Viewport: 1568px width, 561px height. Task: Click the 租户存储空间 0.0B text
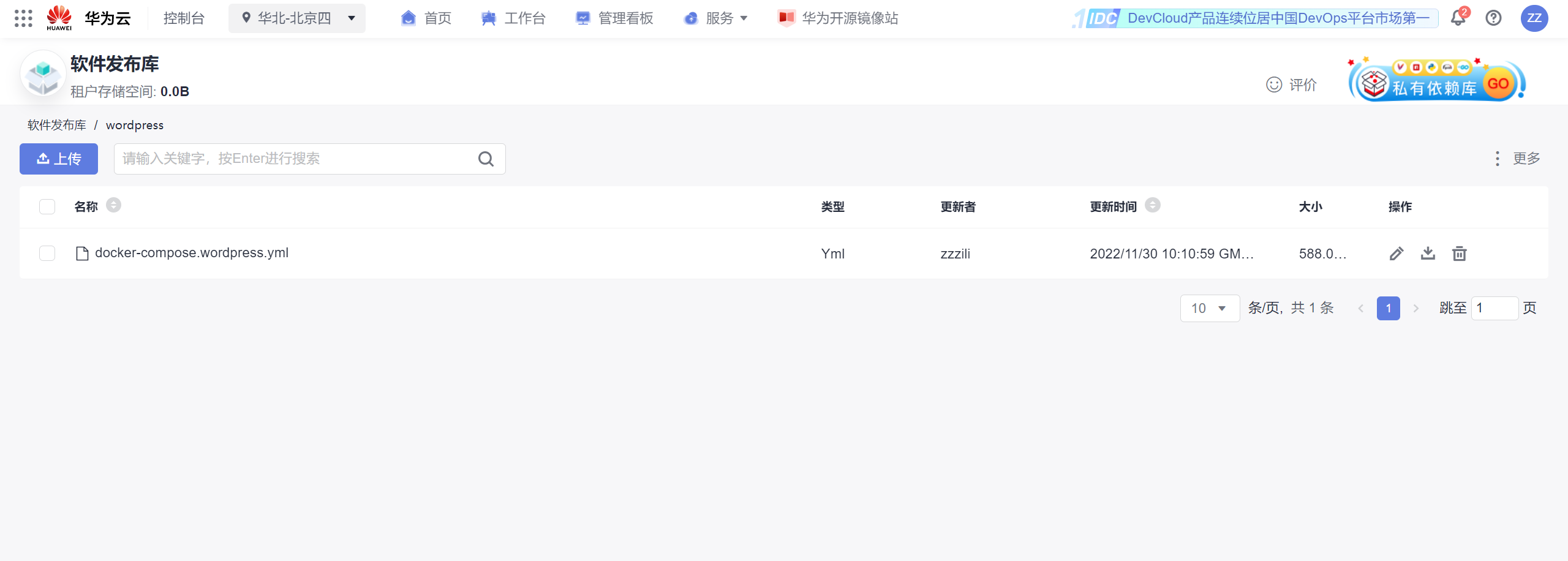point(130,91)
